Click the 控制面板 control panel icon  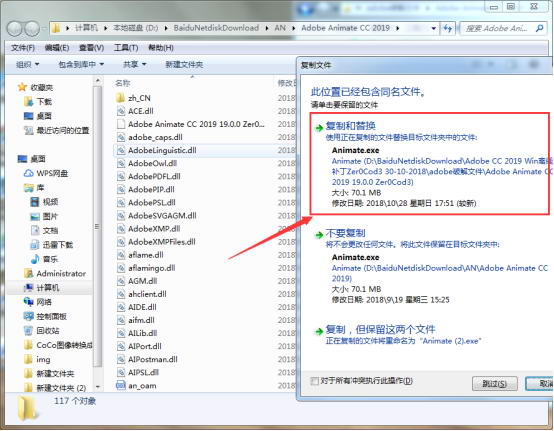point(28,316)
